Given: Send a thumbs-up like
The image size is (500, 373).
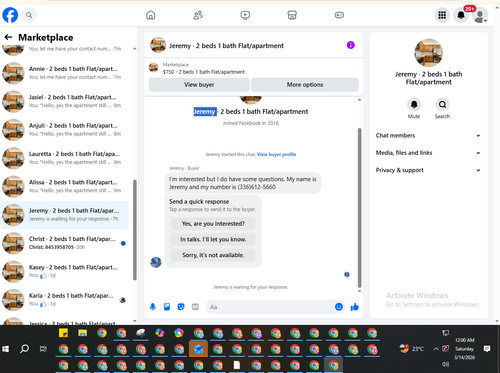Looking at the screenshot, I should [x=355, y=307].
